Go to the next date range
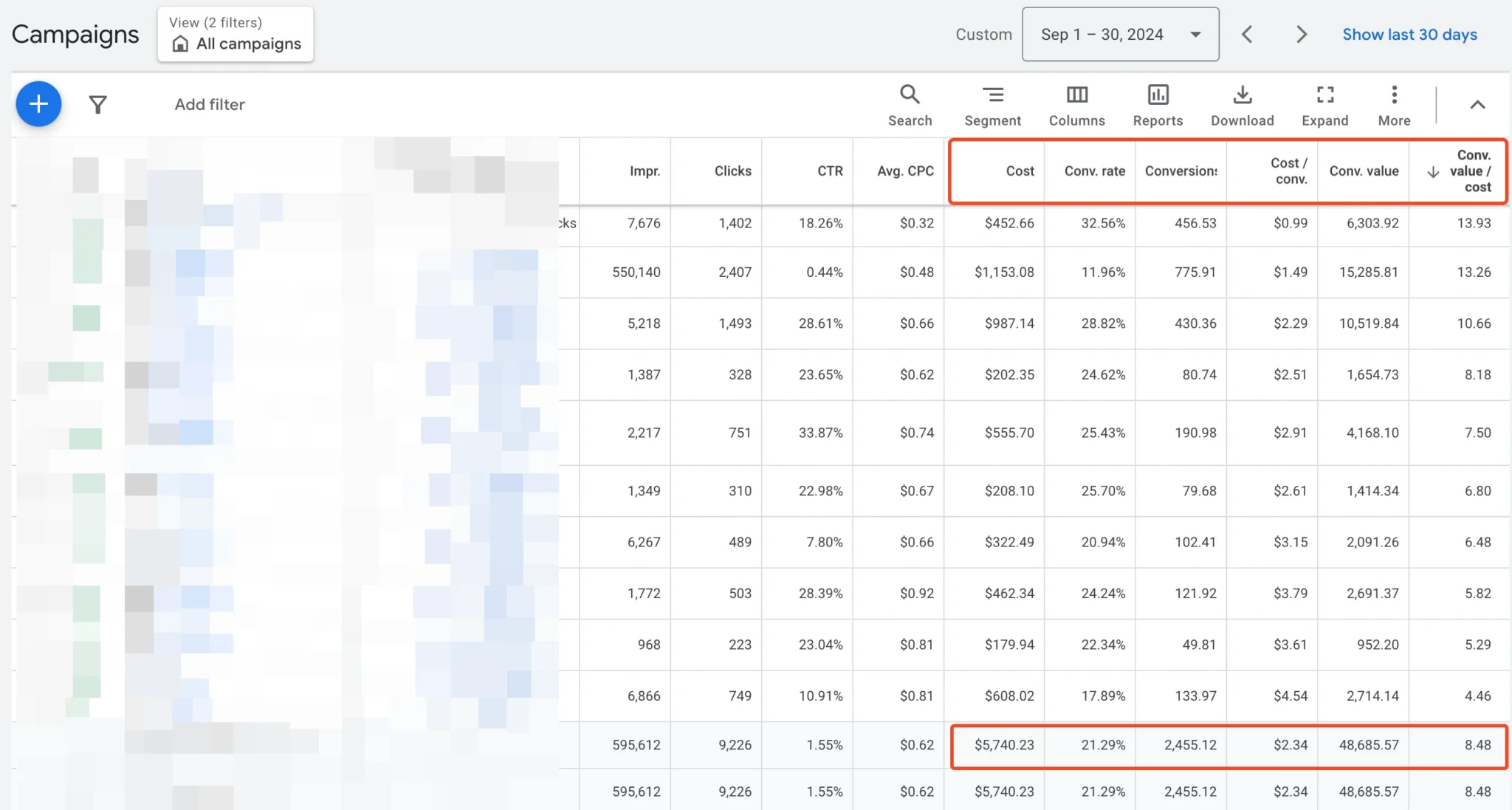This screenshot has width=1512, height=810. [x=1302, y=35]
